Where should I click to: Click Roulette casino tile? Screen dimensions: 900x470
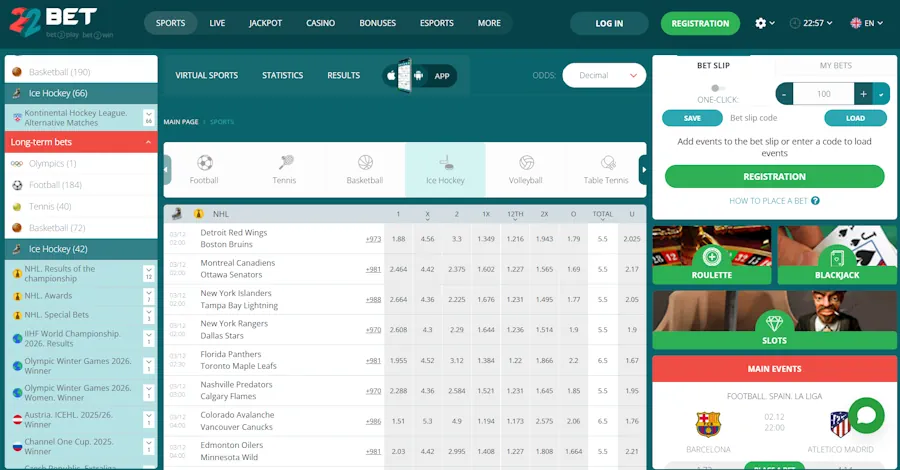[x=712, y=255]
